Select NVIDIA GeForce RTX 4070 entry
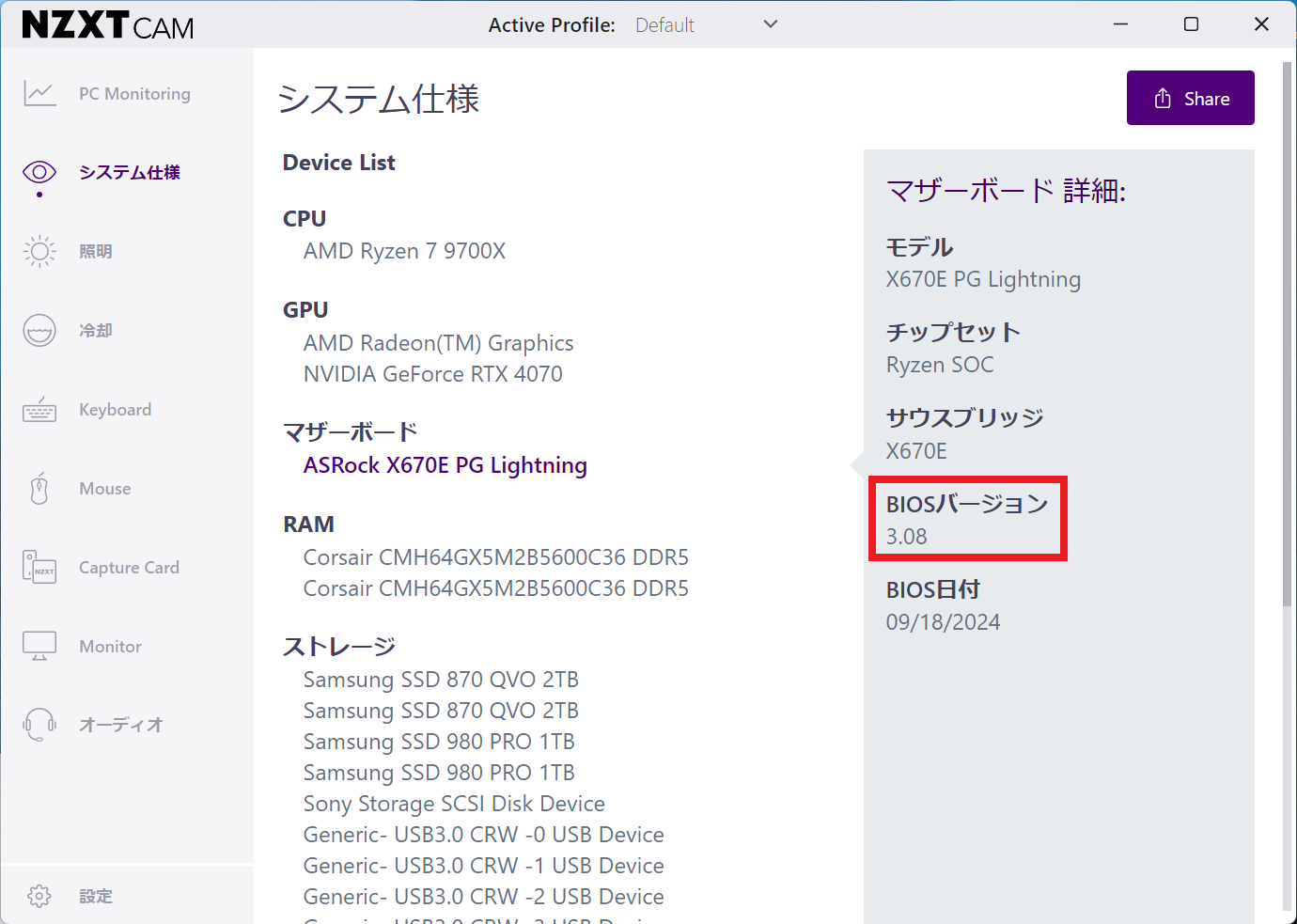Viewport: 1297px width, 924px height. click(x=432, y=374)
